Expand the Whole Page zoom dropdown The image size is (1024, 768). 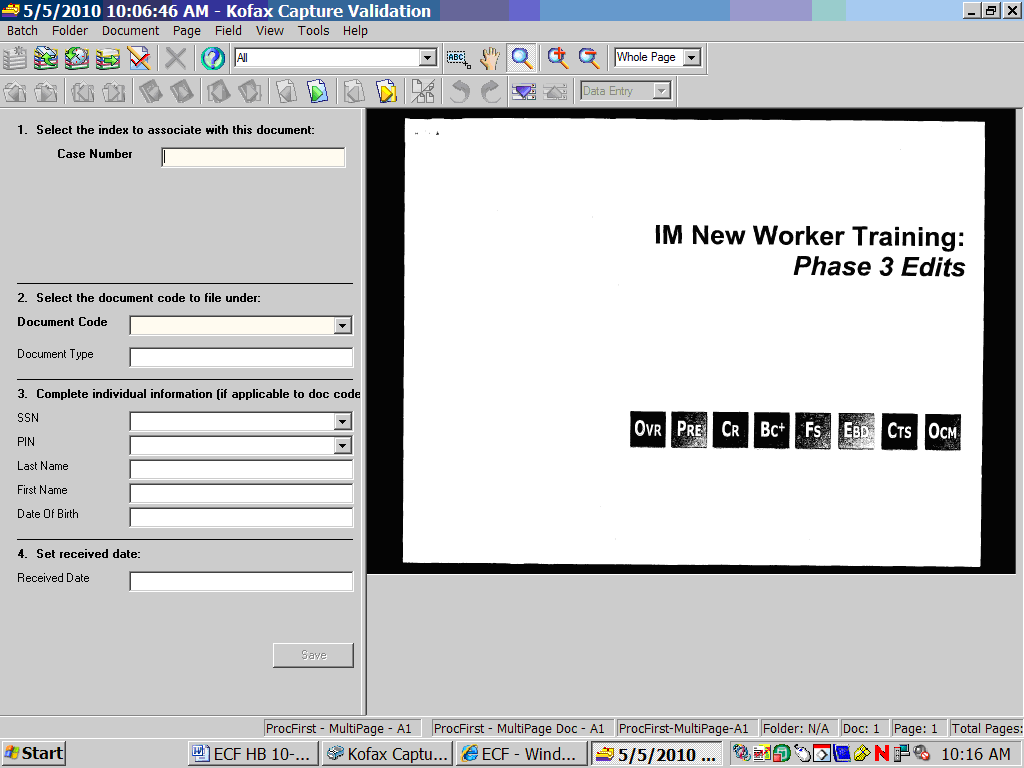(691, 58)
